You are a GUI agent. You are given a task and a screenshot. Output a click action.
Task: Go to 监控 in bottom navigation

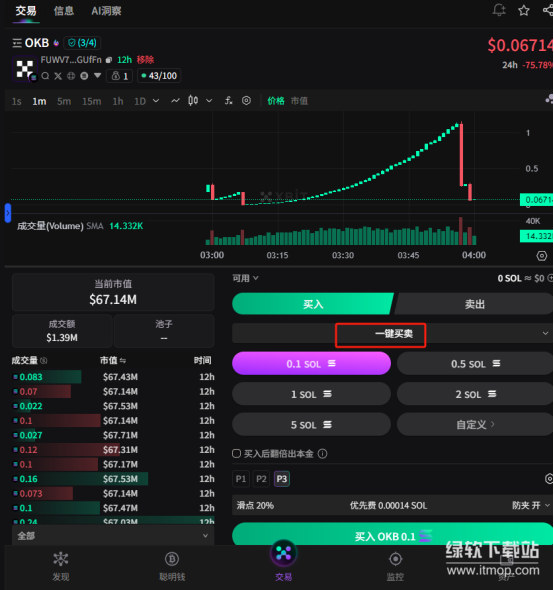[x=395, y=566]
